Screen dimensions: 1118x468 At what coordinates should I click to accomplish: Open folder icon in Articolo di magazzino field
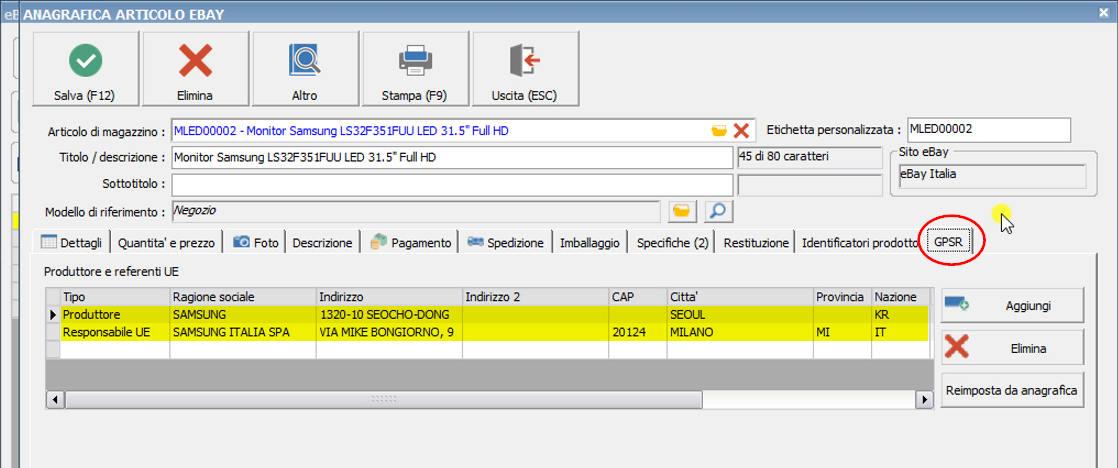coord(719,131)
